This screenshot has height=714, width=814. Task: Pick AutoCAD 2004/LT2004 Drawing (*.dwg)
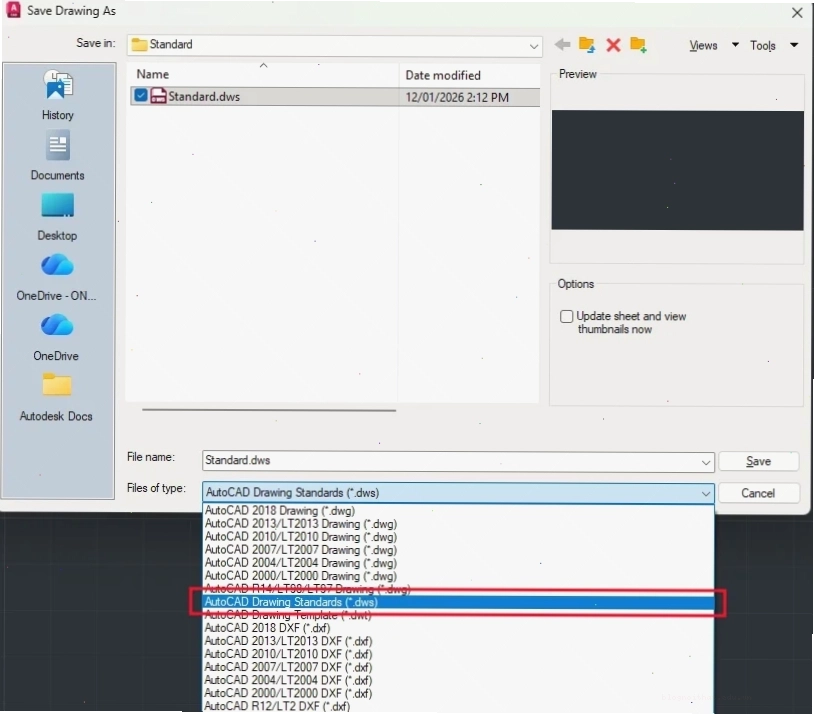(458, 563)
